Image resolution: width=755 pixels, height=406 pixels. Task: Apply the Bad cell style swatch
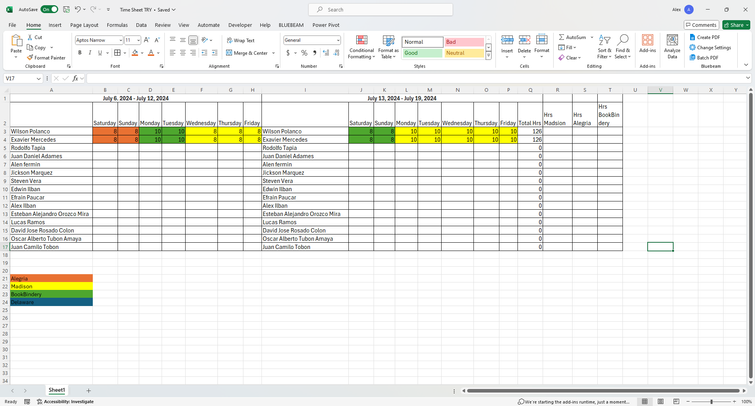464,42
